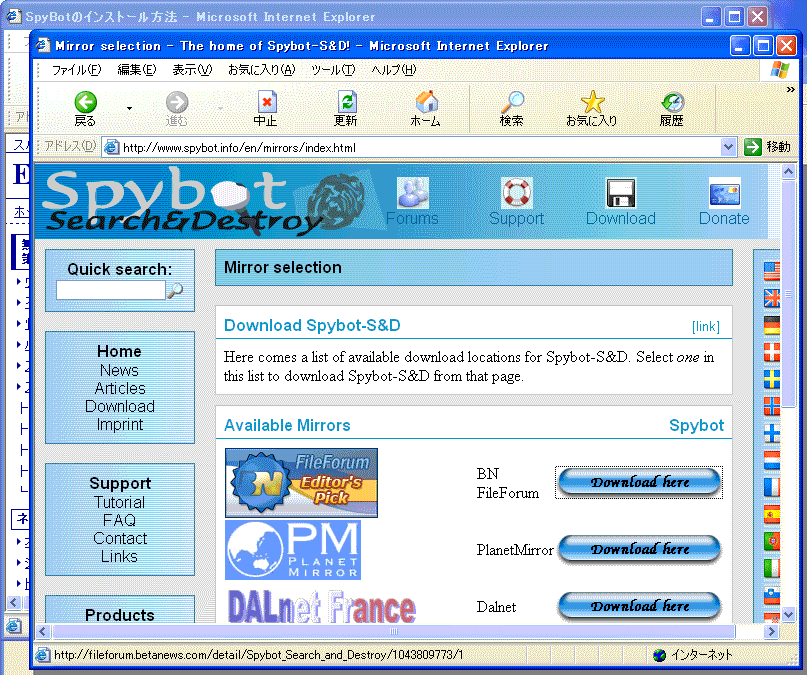Go to the ホーム home icon
The height and width of the screenshot is (675, 807).
pos(426,109)
